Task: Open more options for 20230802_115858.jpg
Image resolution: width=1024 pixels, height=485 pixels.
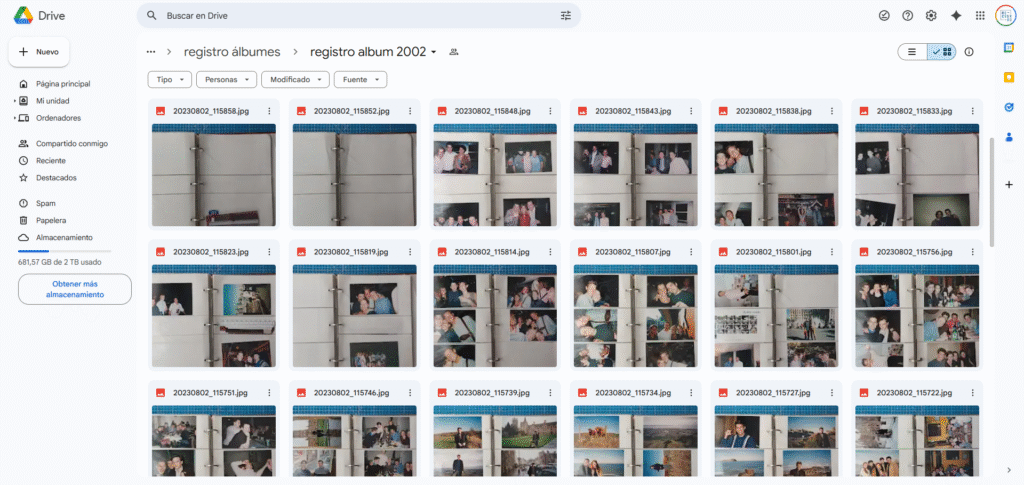Action: tap(269, 111)
